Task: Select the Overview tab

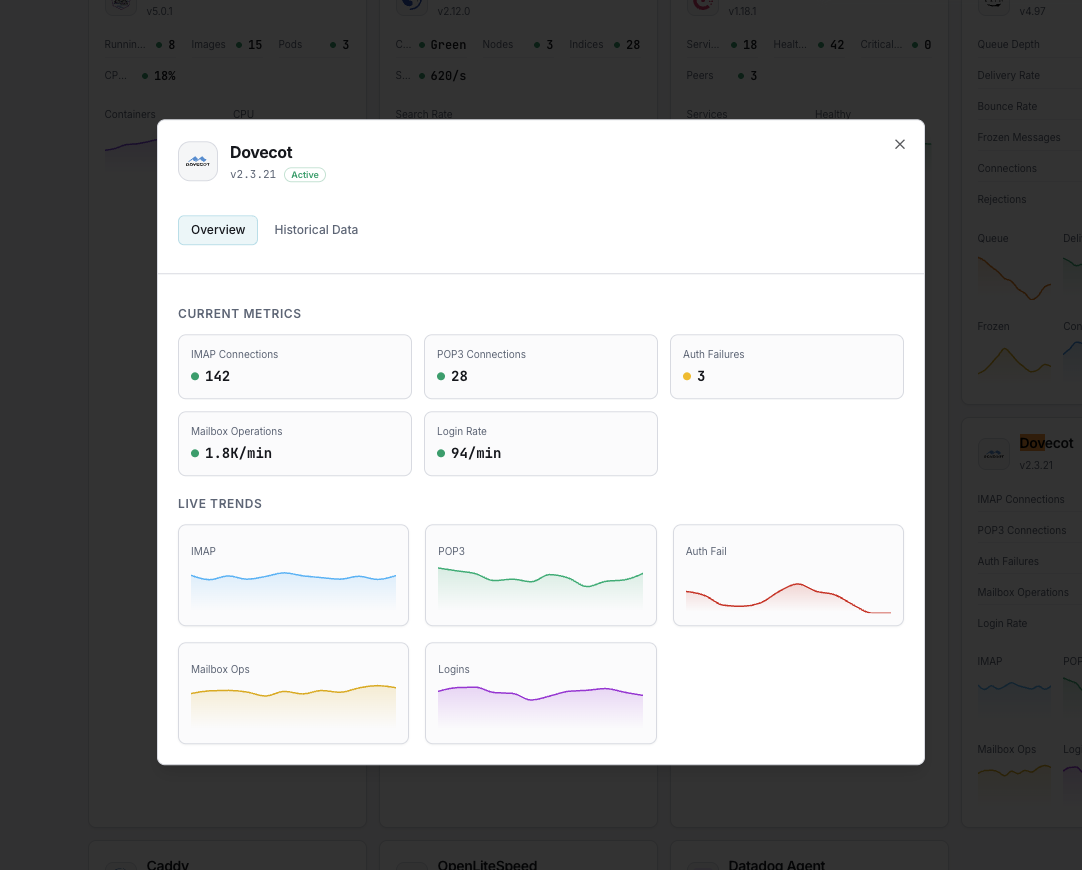Action: 218,230
